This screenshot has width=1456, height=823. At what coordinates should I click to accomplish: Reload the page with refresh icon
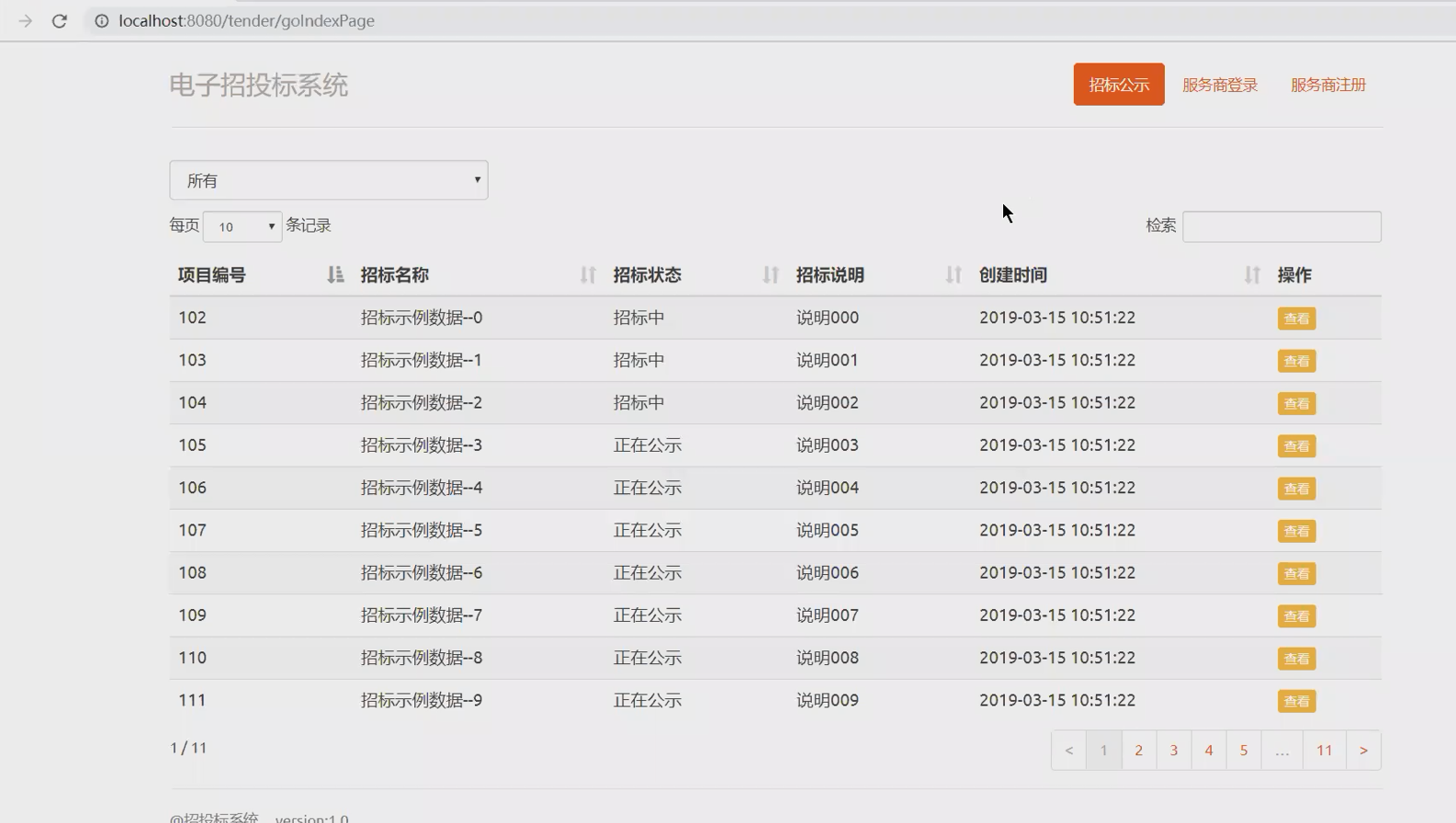(60, 20)
